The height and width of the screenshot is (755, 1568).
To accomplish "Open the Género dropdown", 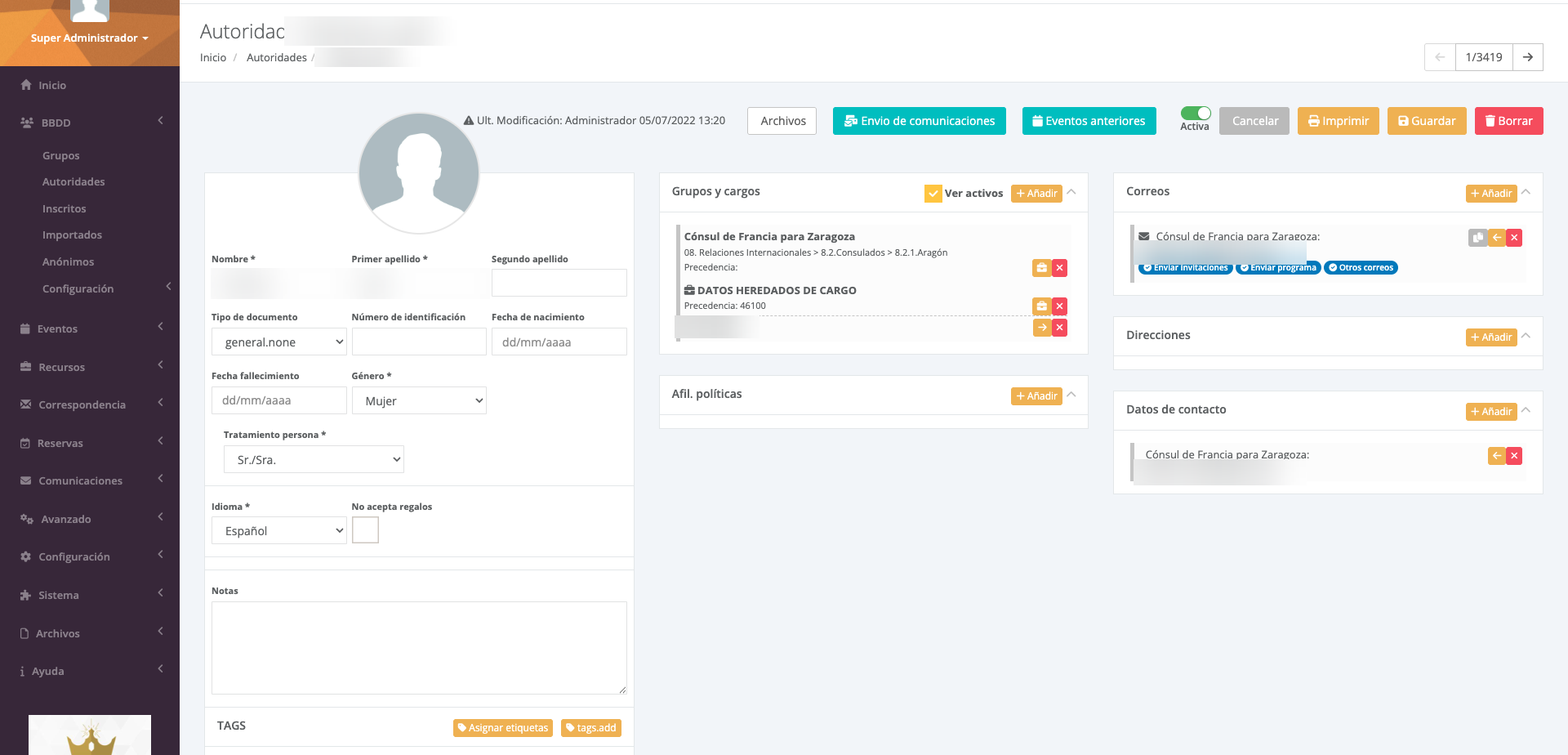I will tap(419, 400).
